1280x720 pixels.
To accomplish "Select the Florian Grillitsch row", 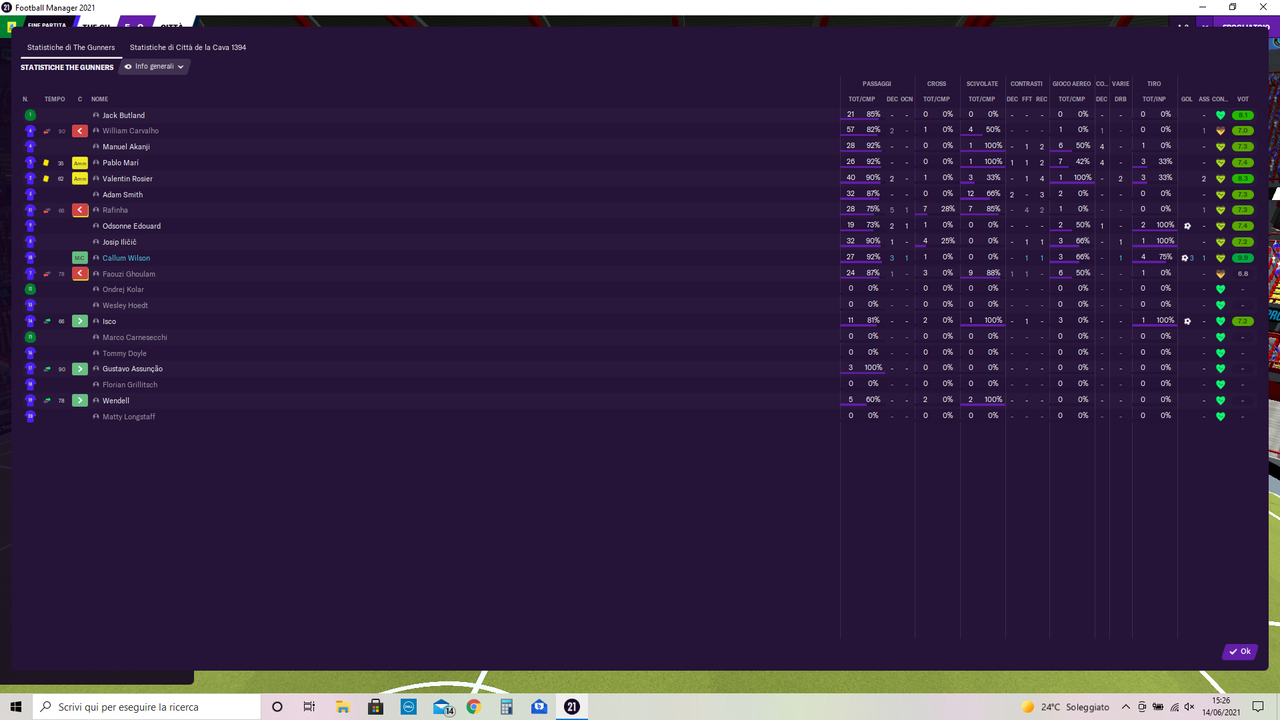I will (640, 385).
